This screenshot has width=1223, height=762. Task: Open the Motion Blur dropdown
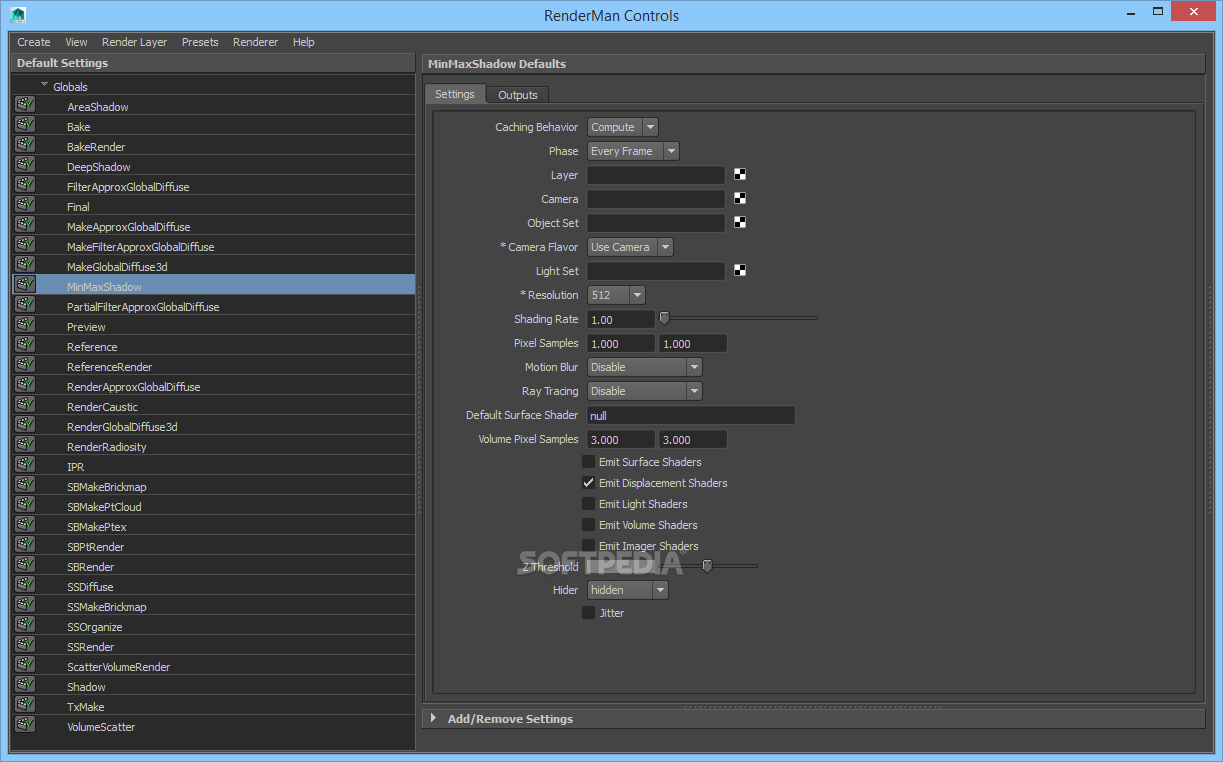(644, 367)
